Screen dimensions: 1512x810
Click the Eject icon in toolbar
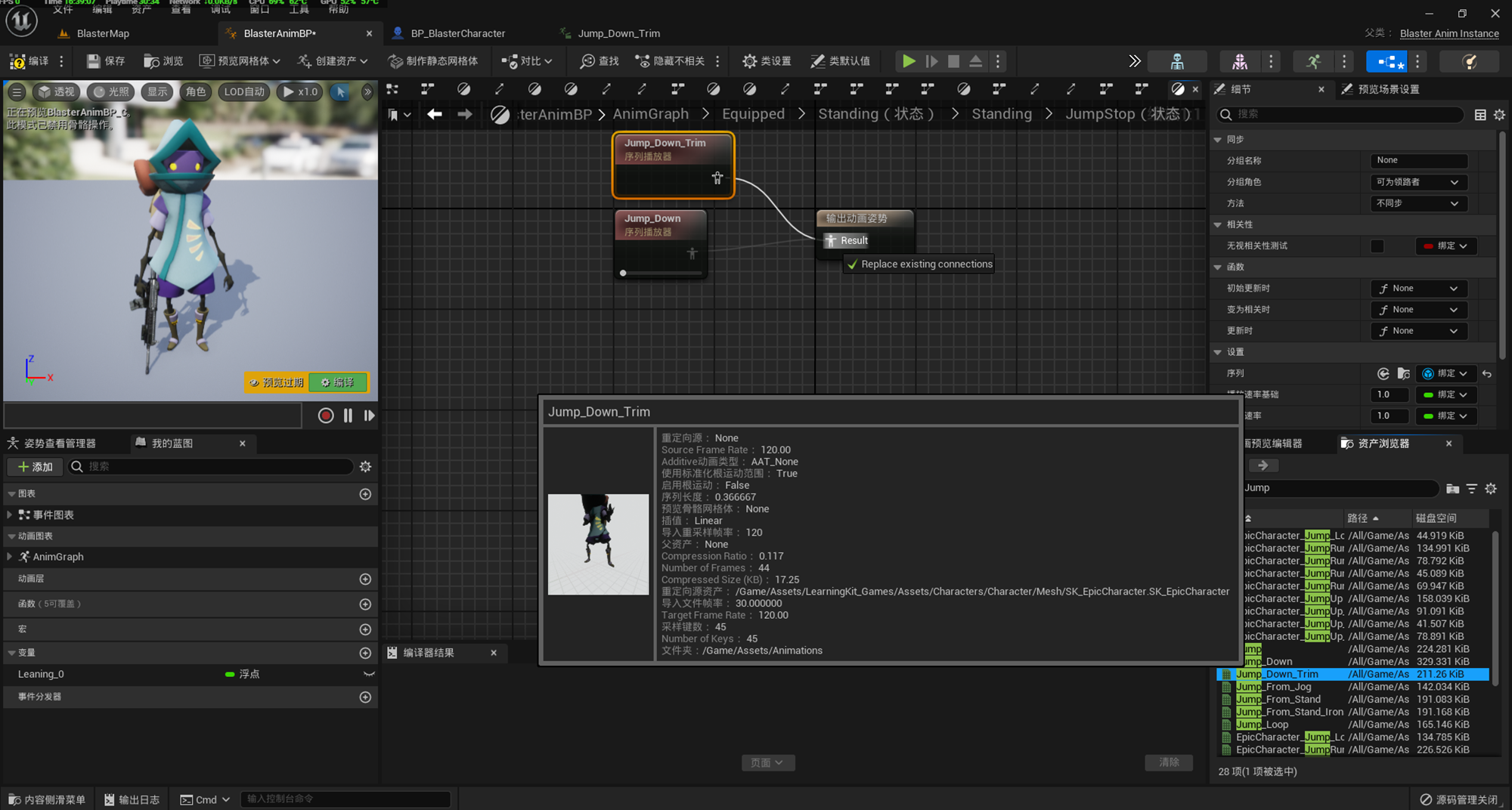[976, 61]
